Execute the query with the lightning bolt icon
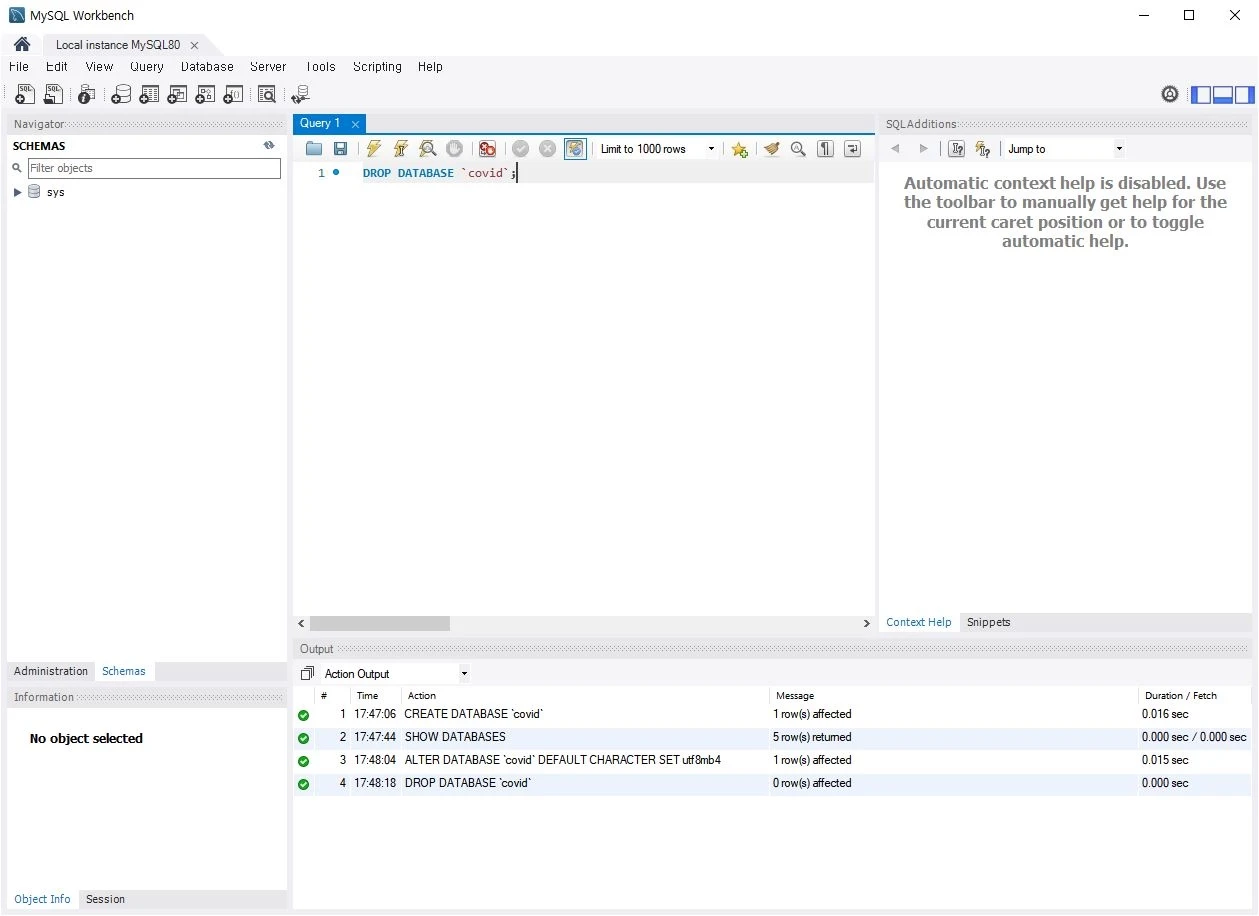This screenshot has width=1259, height=916. click(374, 149)
